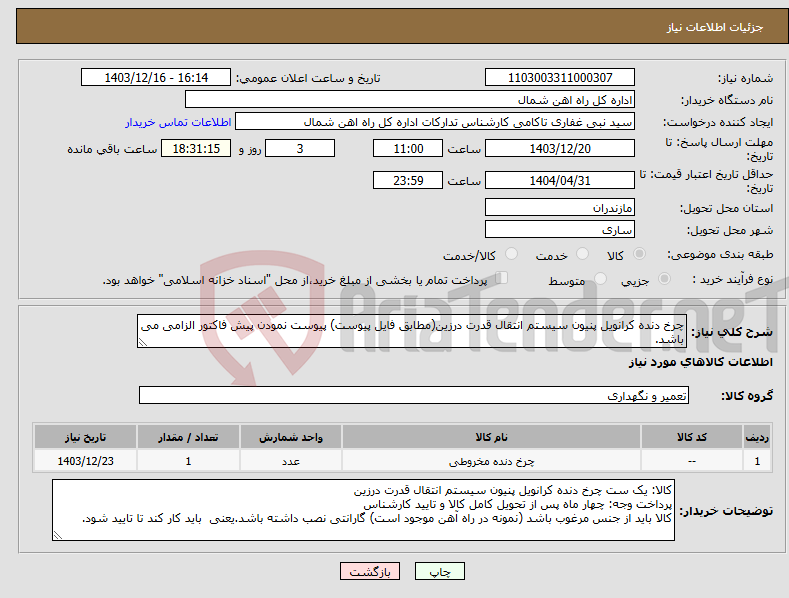Click the resize handle of buyer notes textarea
Viewport: 789px width, 598px height.
tap(58, 536)
